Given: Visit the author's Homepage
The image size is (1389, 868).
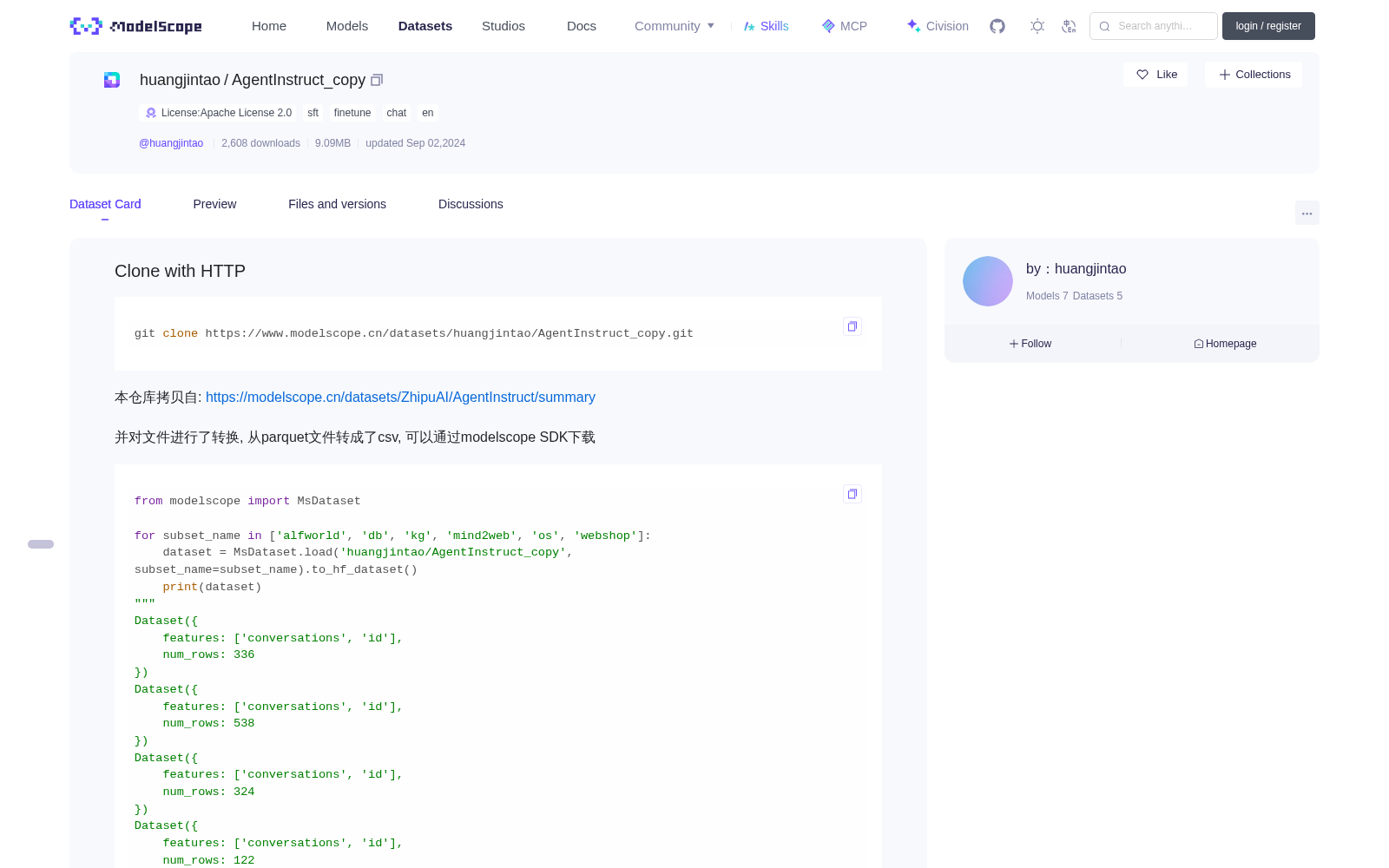Looking at the screenshot, I should click(1225, 344).
